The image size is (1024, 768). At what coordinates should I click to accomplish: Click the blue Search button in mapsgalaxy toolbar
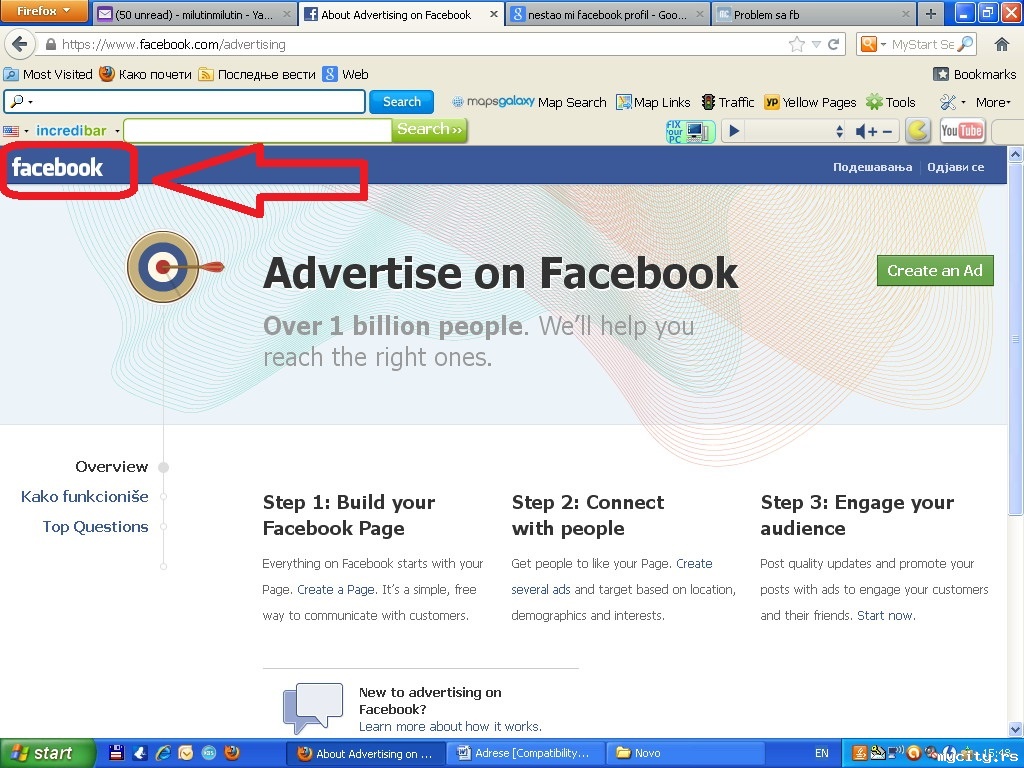[402, 102]
